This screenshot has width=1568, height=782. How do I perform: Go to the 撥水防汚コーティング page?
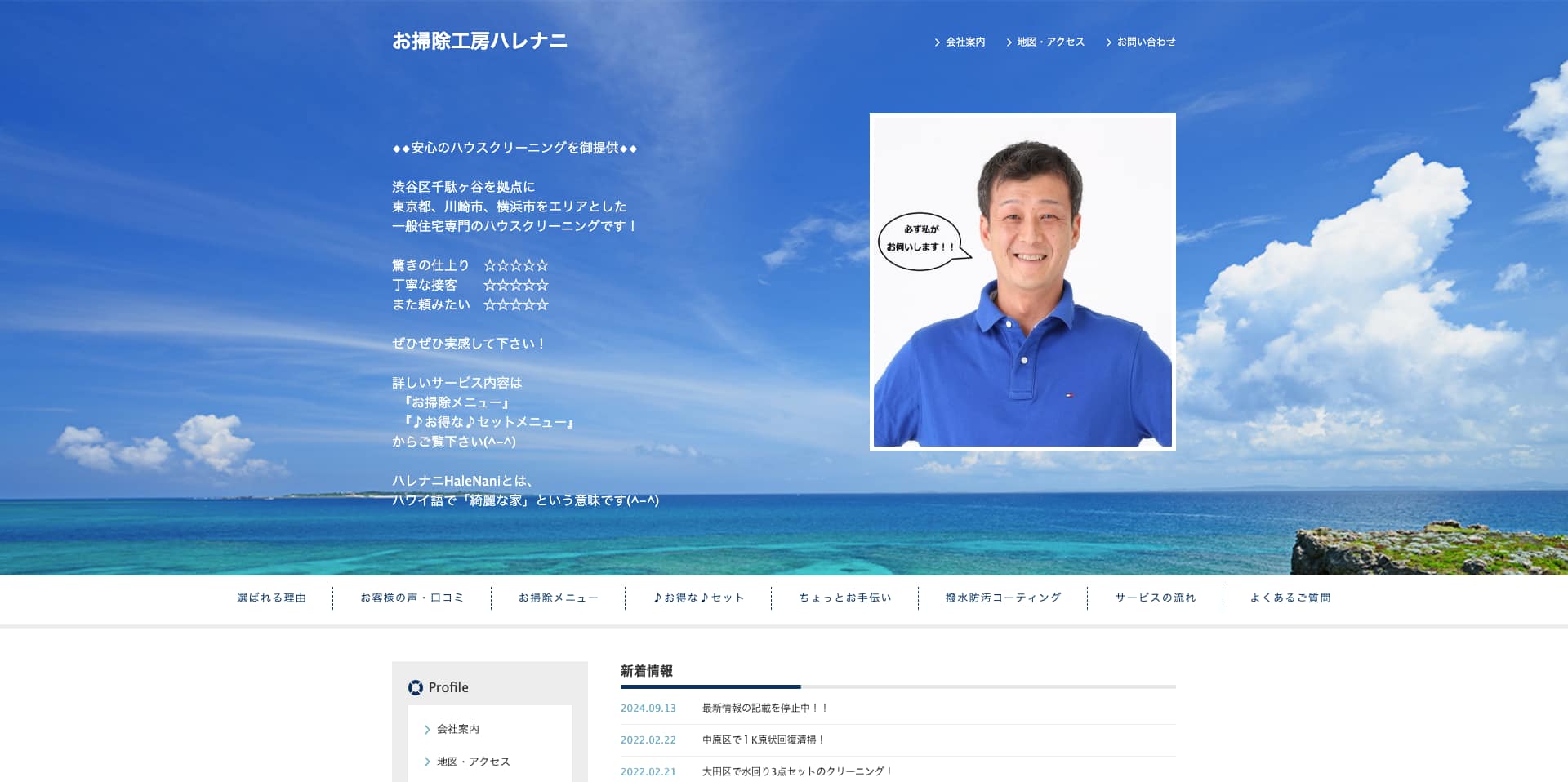(x=1004, y=598)
